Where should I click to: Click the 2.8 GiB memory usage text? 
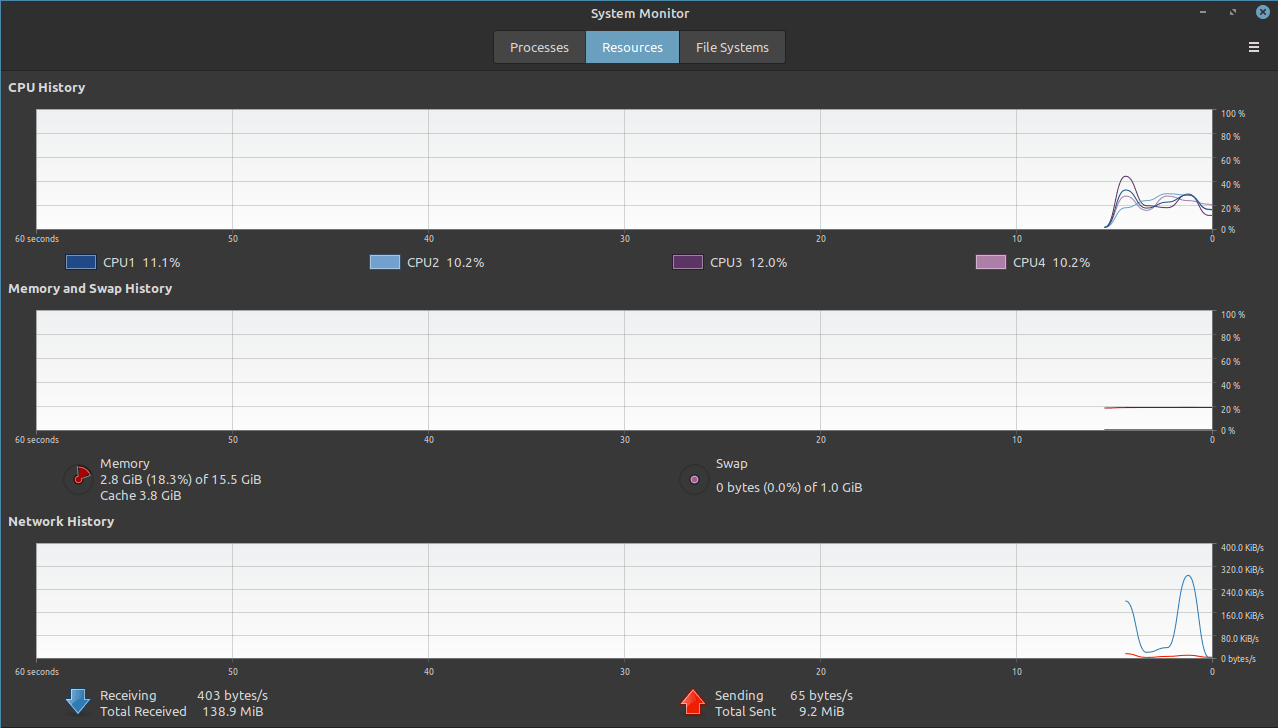pos(181,479)
